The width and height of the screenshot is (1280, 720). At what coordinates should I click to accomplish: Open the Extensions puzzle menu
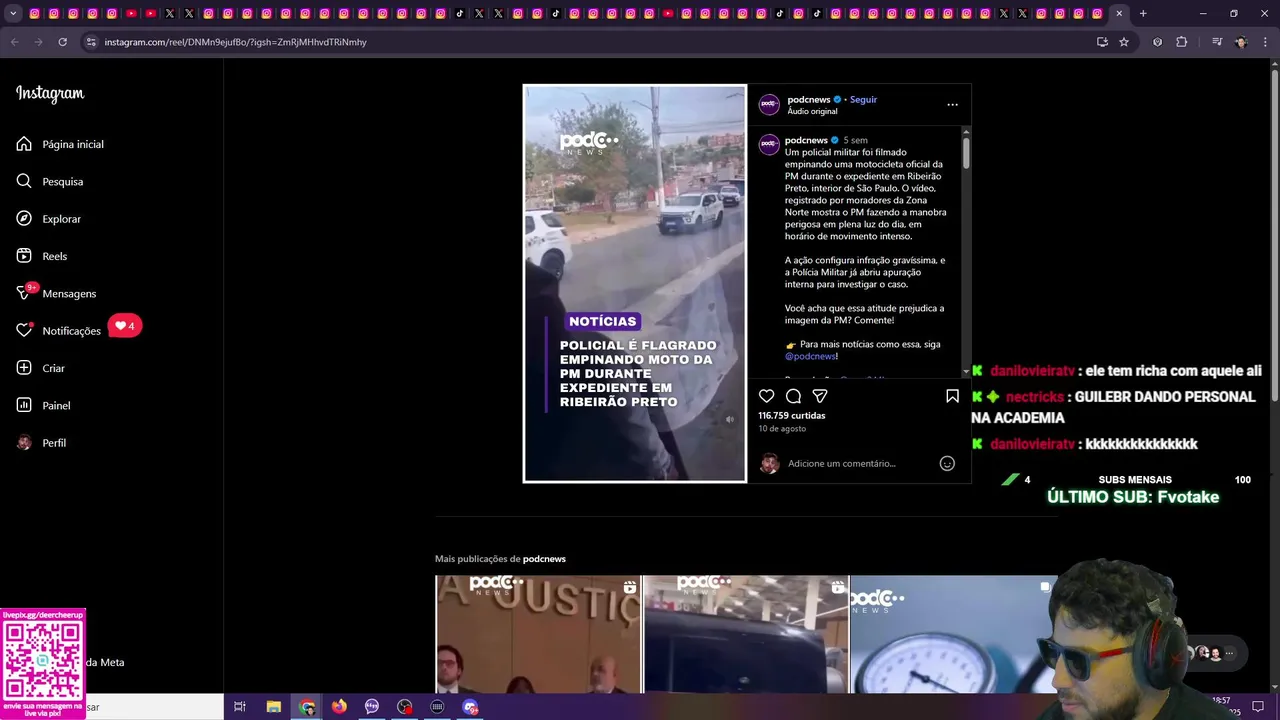1181,42
